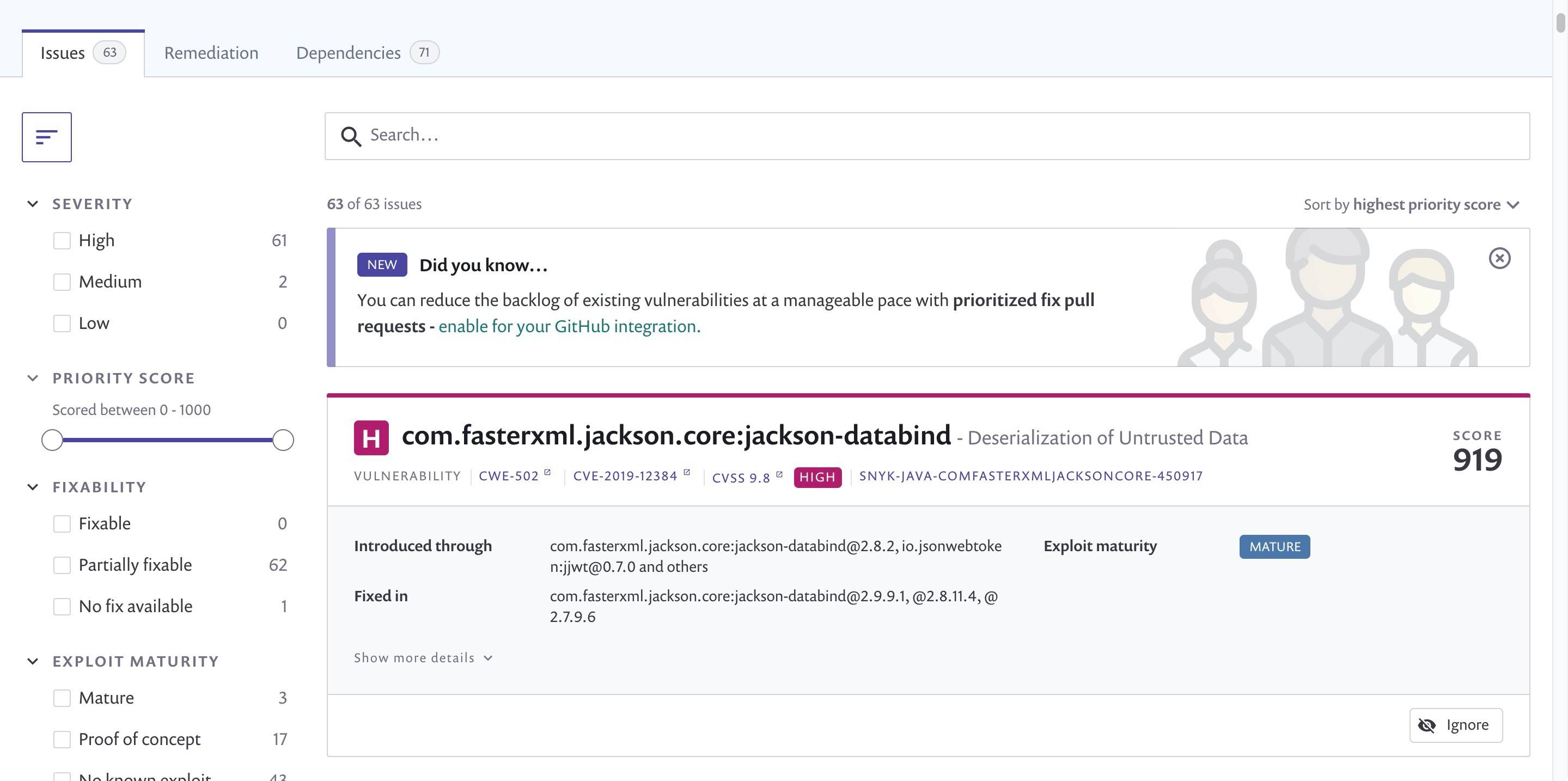Check the High severity filter
1568x781 pixels.
62,240
